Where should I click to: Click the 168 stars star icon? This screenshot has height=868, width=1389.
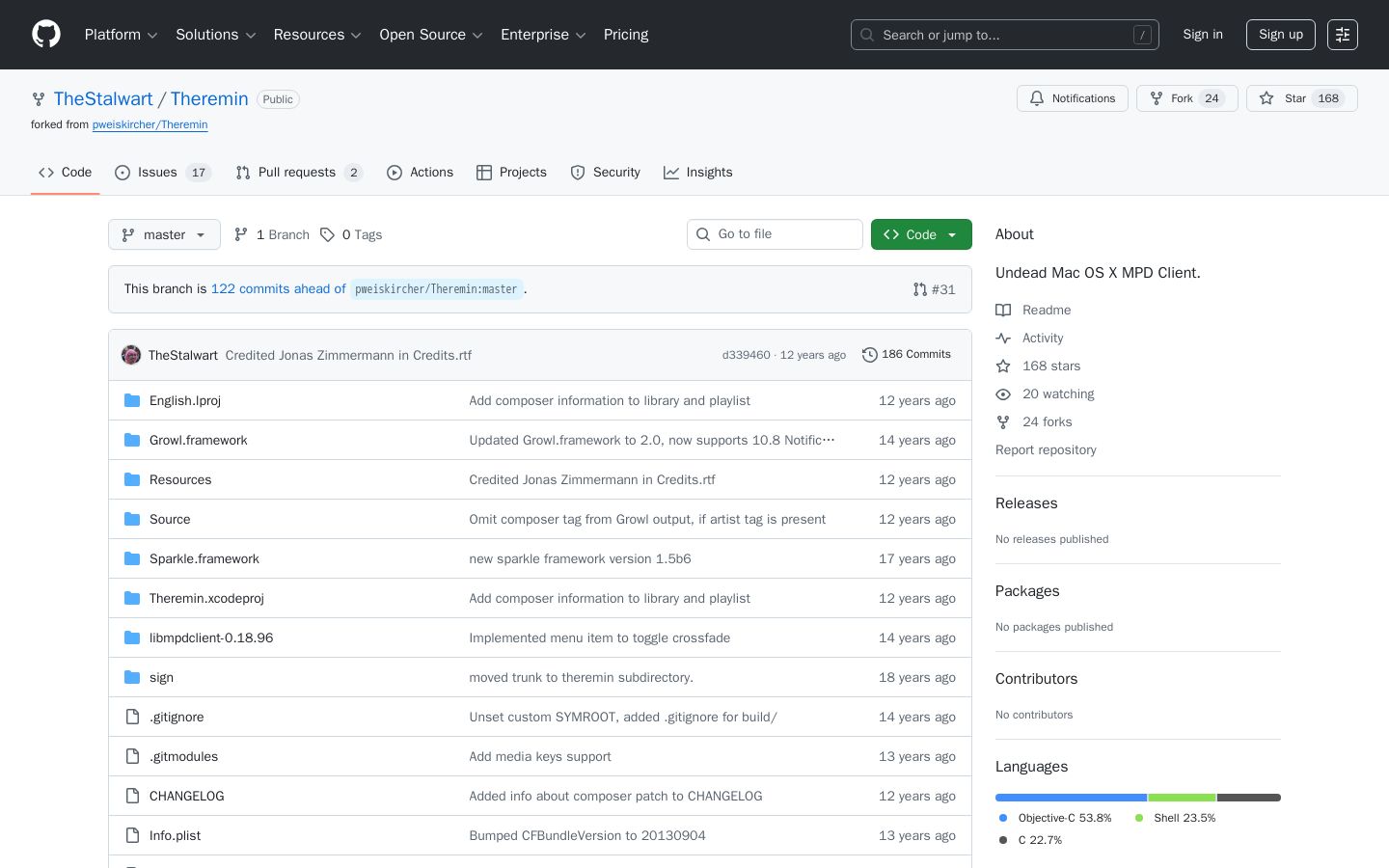[1003, 366]
